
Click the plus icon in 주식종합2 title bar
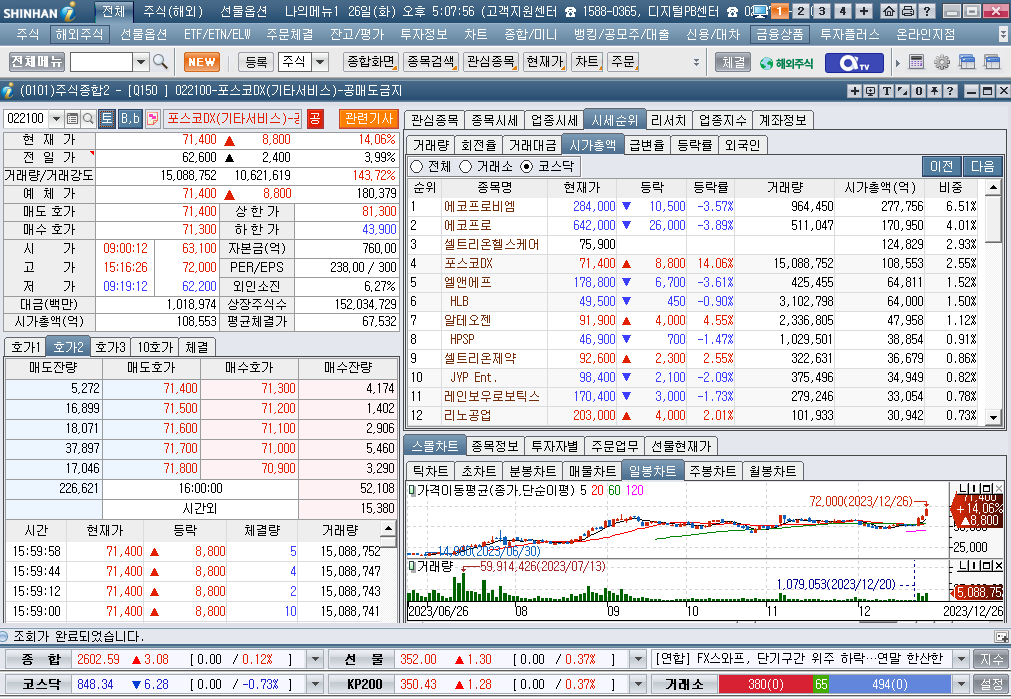pyautogui.click(x=855, y=91)
